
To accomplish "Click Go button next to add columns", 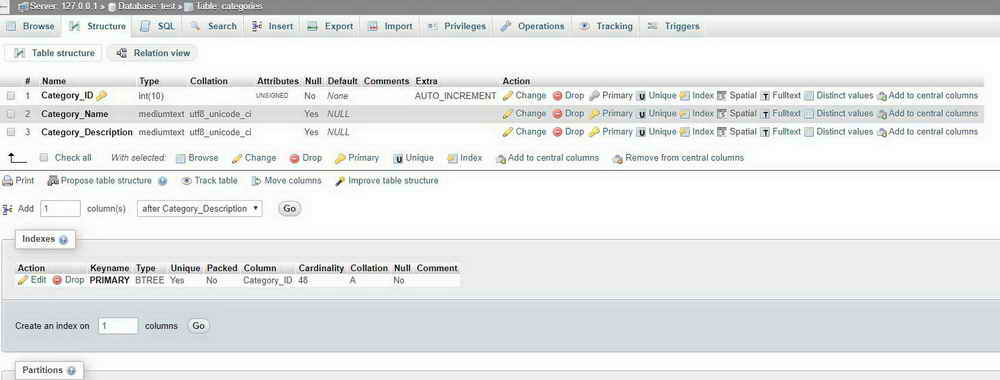I will tap(290, 208).
